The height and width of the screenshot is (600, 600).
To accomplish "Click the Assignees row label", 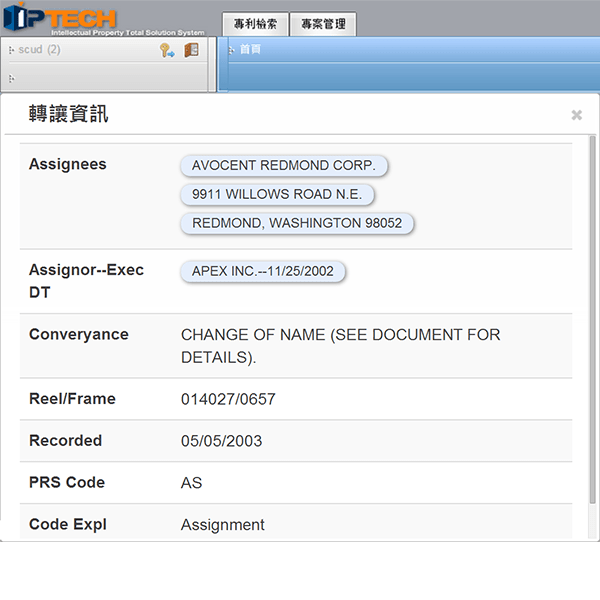I will [68, 164].
